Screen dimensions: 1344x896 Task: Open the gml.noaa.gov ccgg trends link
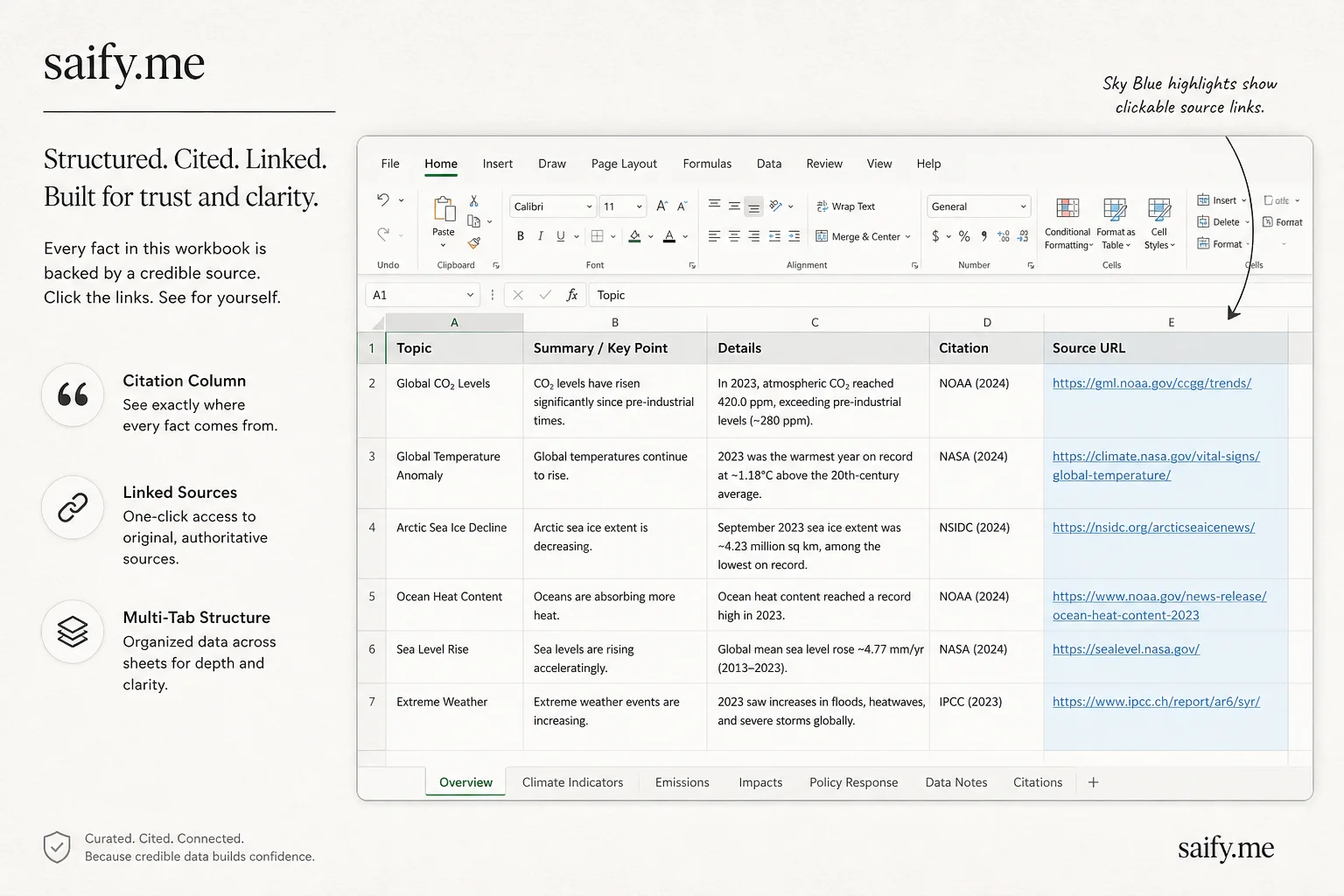pos(1151,383)
